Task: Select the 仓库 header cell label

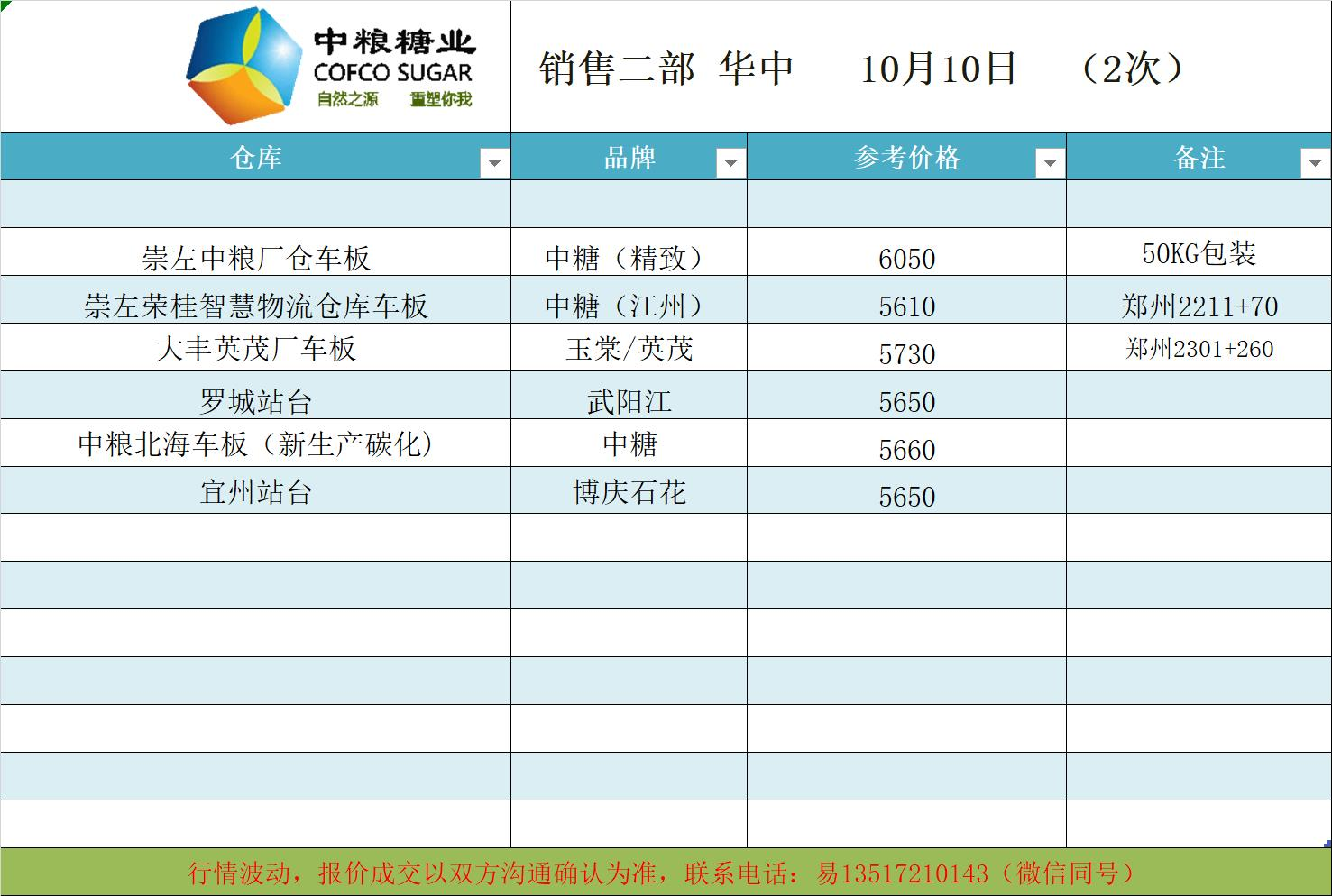Action: 256,158
